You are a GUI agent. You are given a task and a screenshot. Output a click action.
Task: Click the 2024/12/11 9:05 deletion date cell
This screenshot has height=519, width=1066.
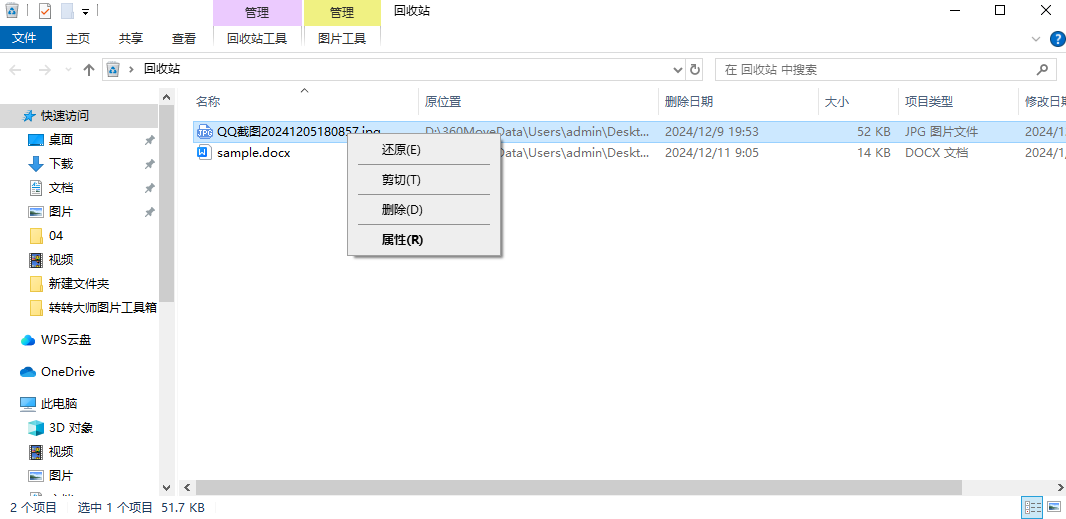(x=712, y=152)
